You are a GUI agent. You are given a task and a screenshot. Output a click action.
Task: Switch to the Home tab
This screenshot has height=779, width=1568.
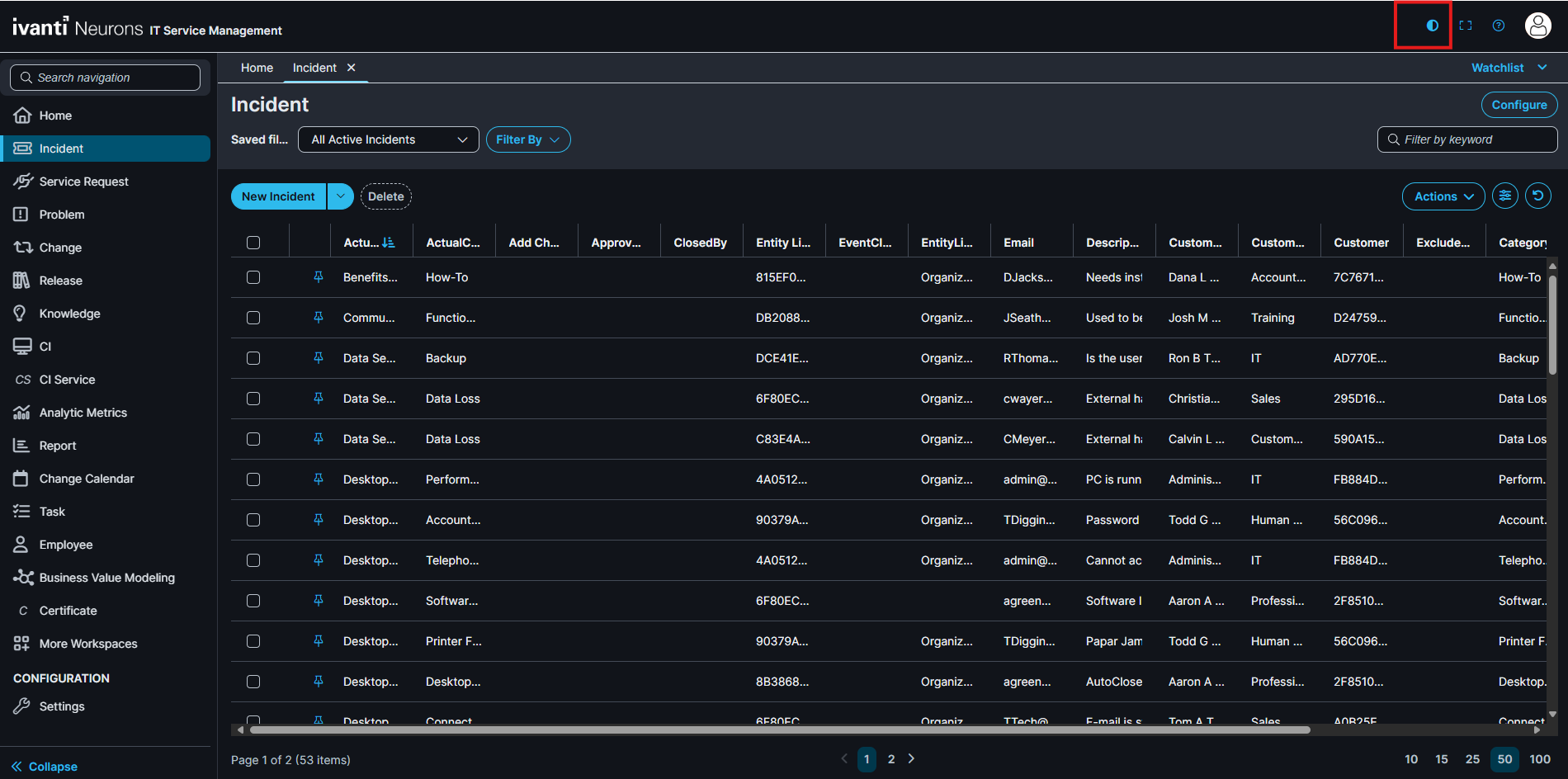[257, 68]
